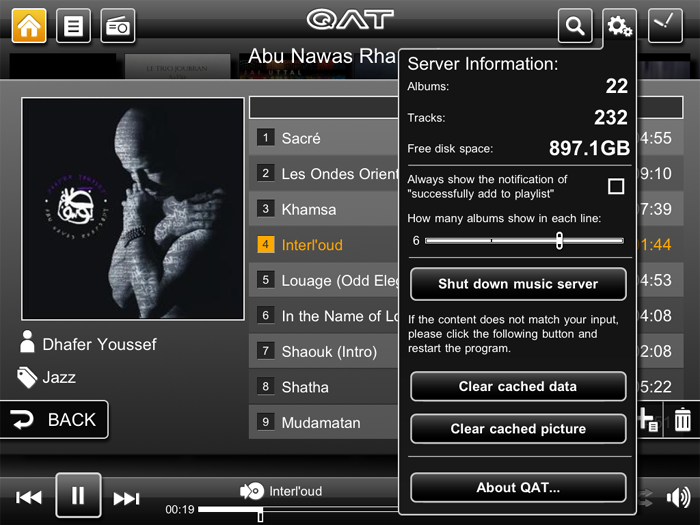Click the checkmark icon at top right
Viewport: 700px width, 525px height.
(665, 25)
